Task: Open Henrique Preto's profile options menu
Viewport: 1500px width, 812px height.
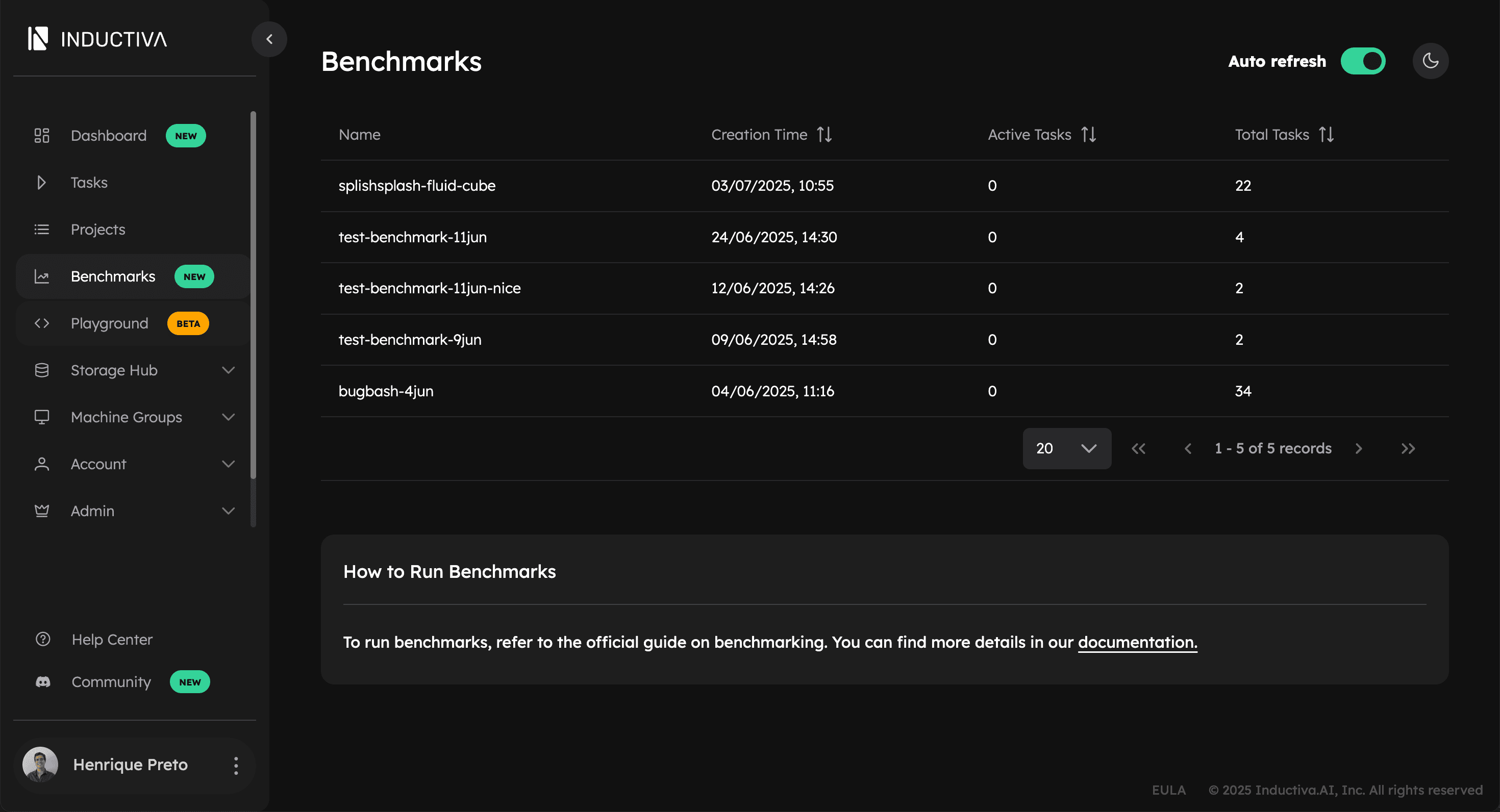Action: (x=236, y=765)
